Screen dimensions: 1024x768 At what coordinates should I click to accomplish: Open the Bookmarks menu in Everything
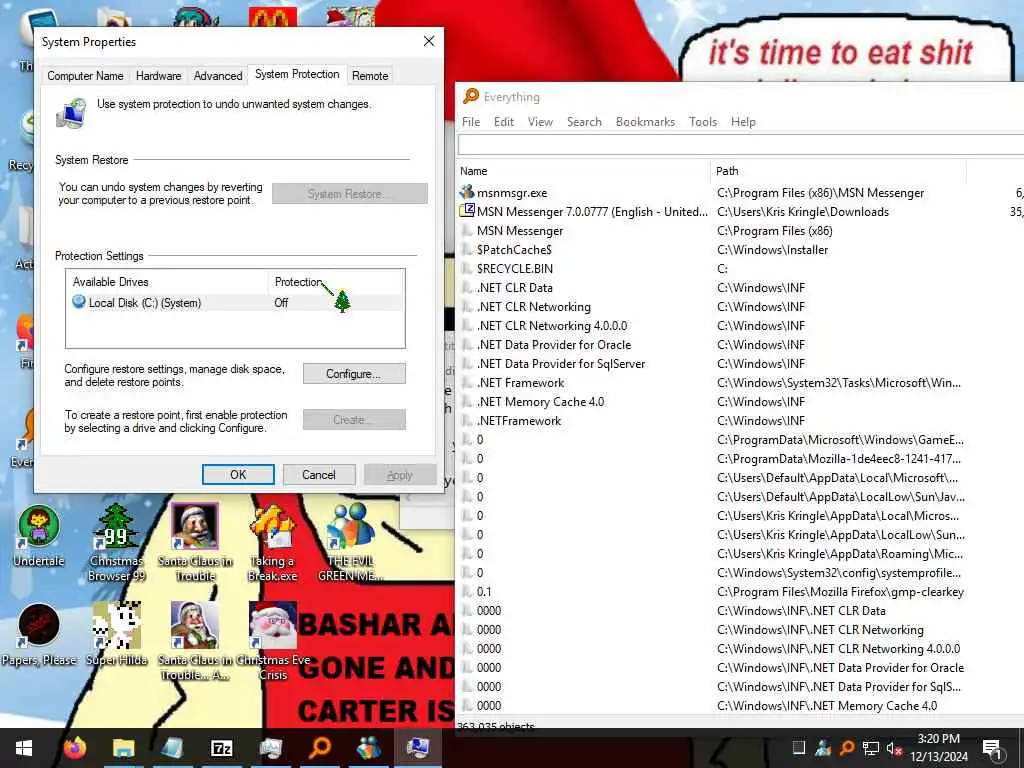[x=645, y=121]
